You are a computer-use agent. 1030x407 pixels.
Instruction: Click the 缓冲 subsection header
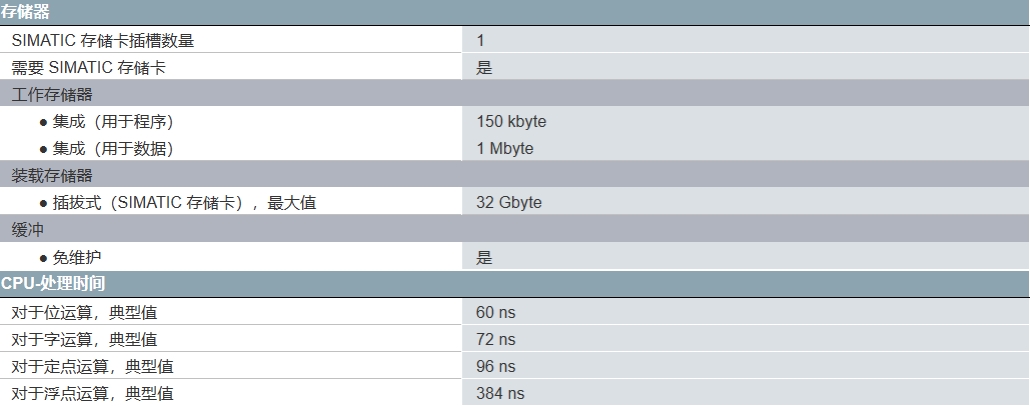27,230
